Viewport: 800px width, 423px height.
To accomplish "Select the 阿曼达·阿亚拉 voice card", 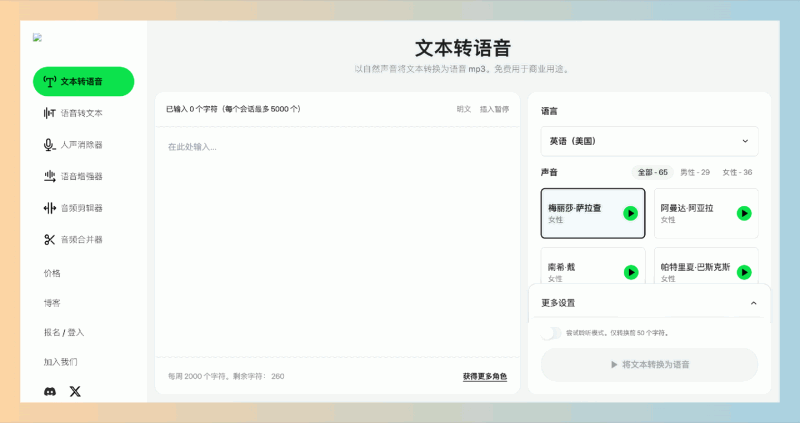I will [706, 213].
